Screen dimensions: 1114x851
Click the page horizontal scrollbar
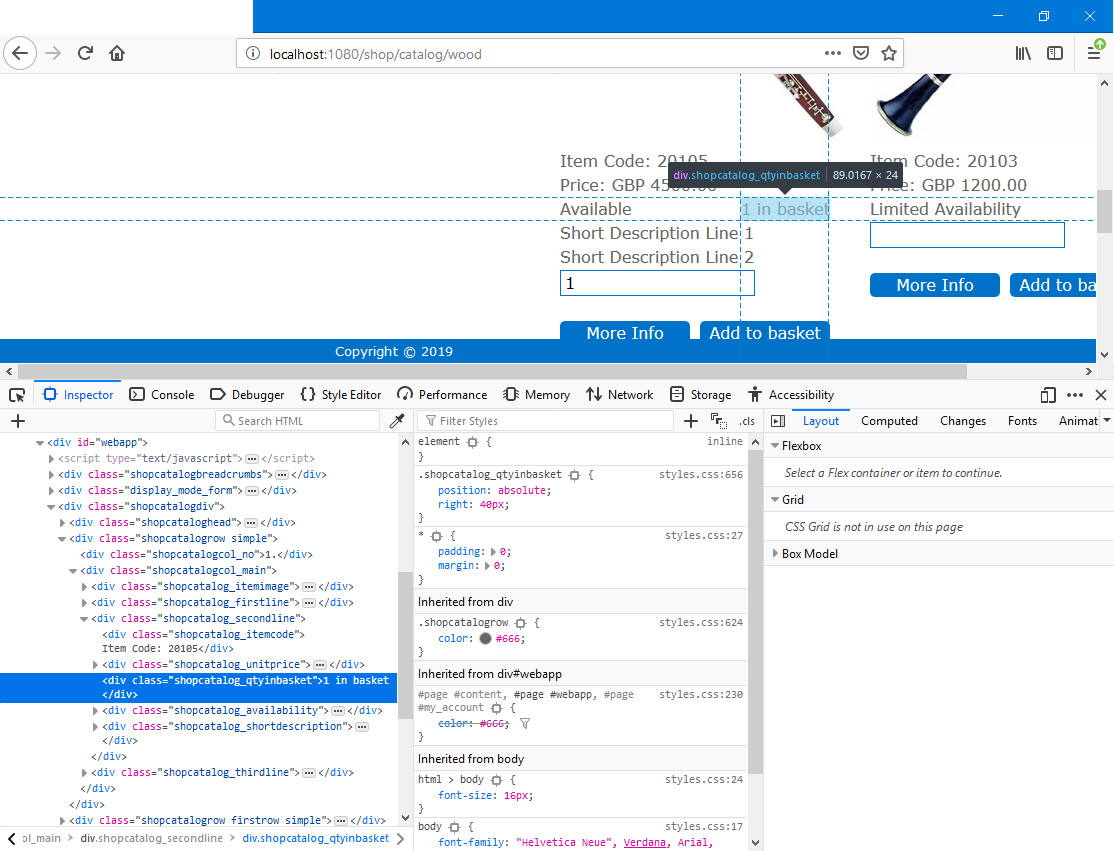pyautogui.click(x=492, y=372)
